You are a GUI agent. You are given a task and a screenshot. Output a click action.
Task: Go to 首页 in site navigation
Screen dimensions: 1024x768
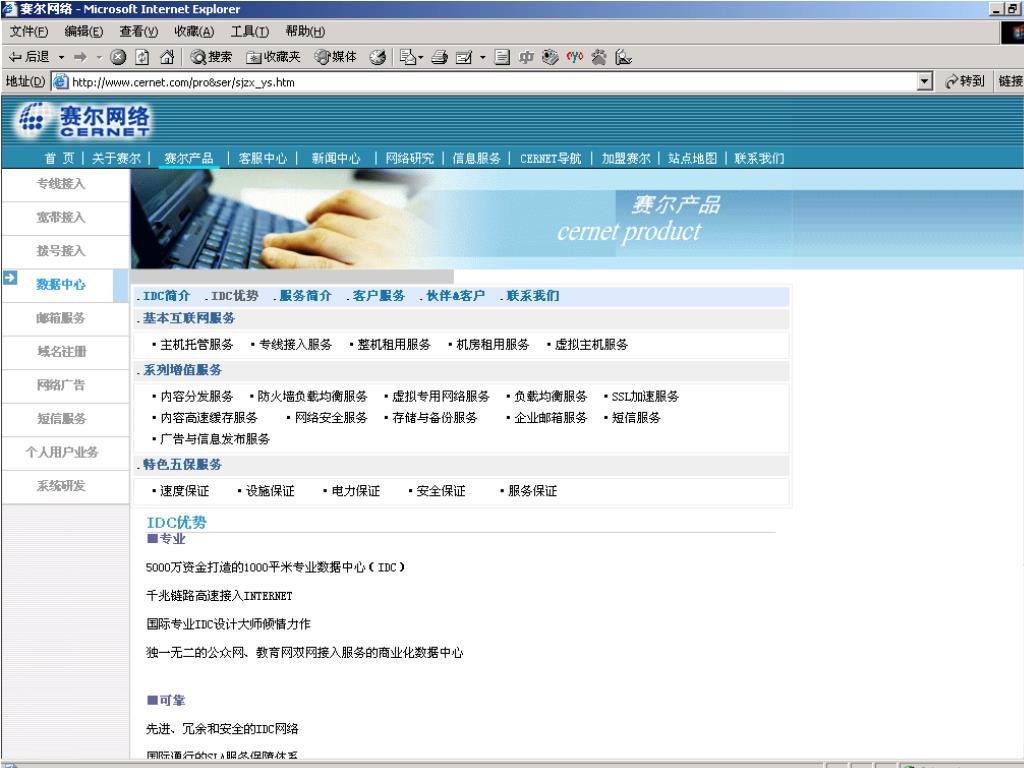click(59, 158)
